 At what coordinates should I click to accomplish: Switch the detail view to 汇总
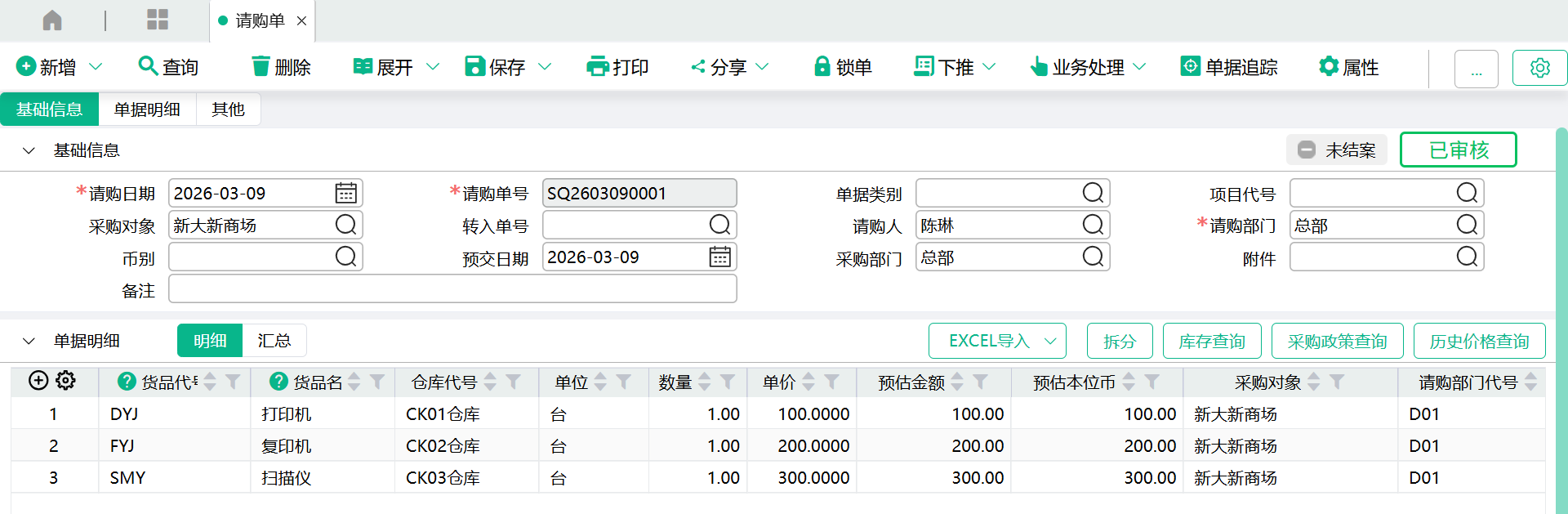(274, 341)
